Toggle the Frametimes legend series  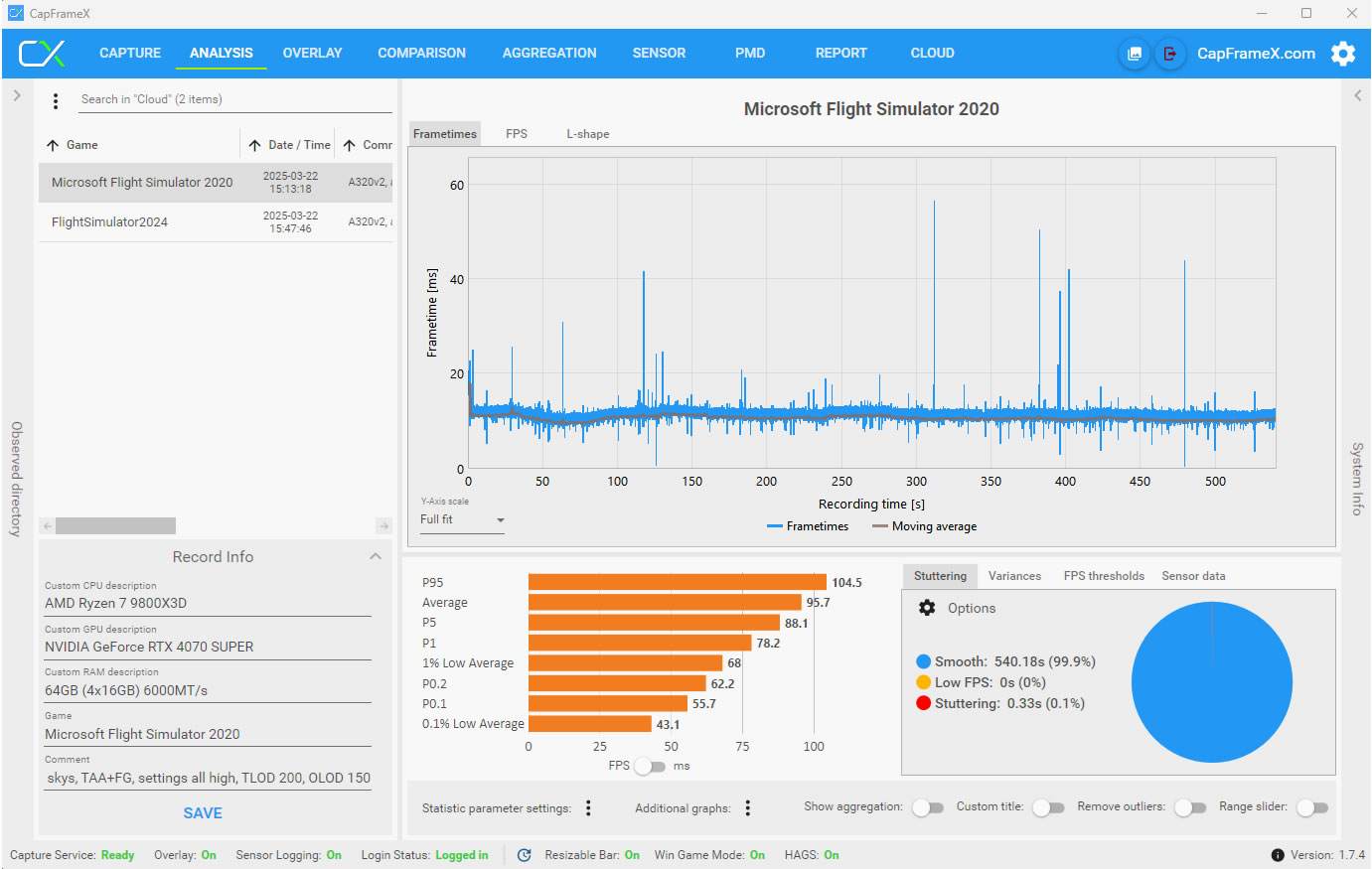coord(808,526)
